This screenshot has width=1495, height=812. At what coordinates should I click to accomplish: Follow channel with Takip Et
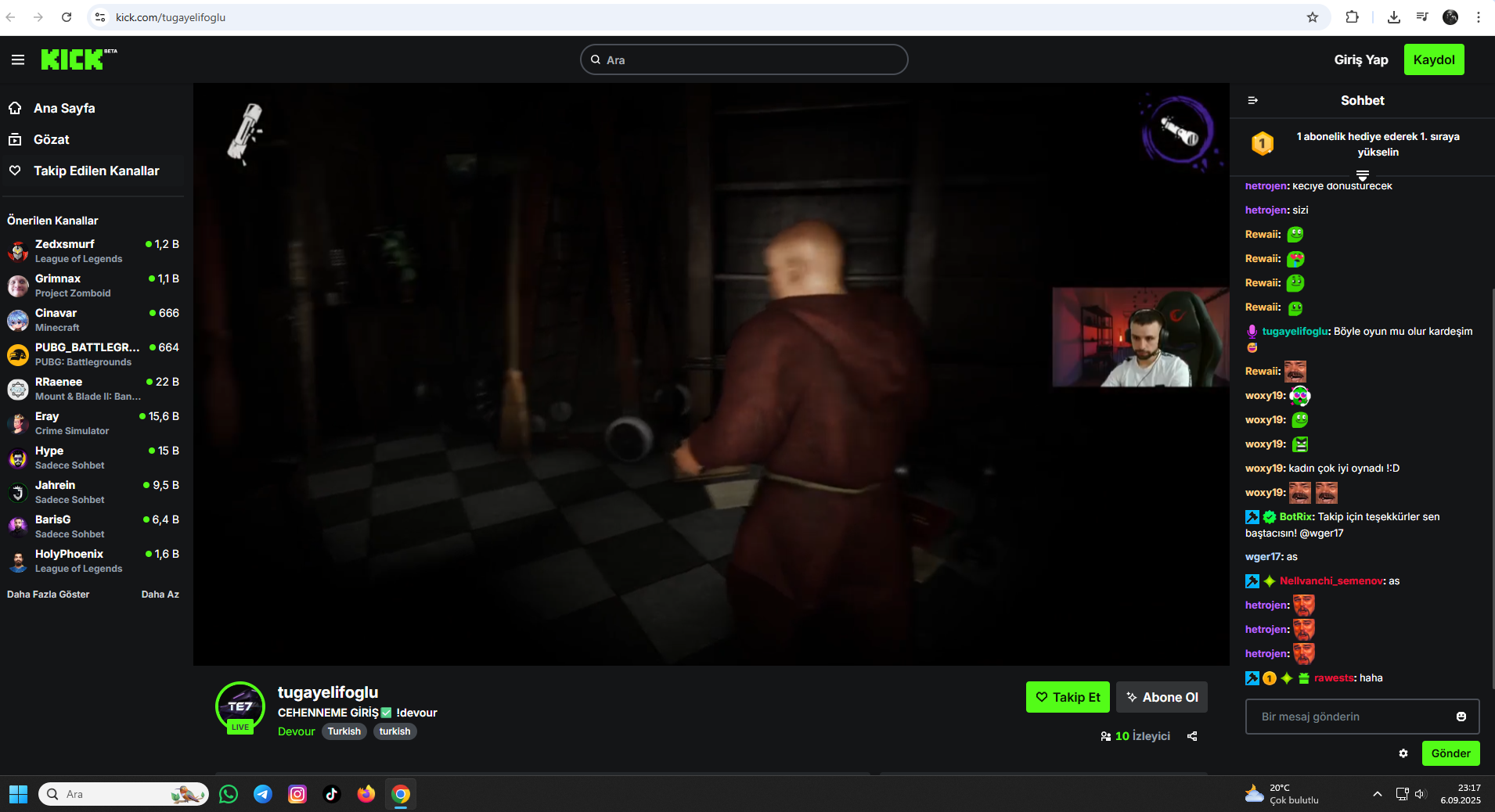(x=1067, y=697)
